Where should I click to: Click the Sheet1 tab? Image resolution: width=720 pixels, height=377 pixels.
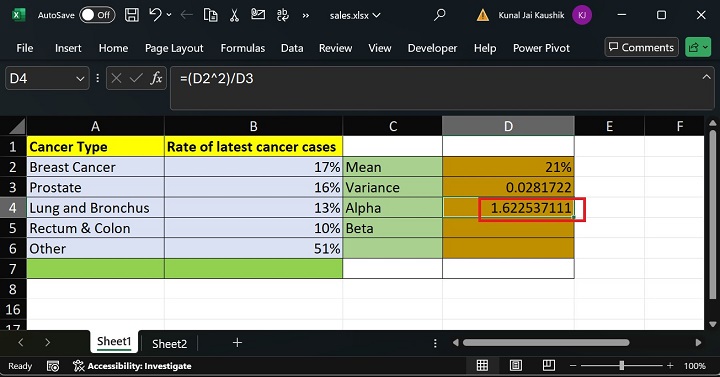pyautogui.click(x=114, y=342)
